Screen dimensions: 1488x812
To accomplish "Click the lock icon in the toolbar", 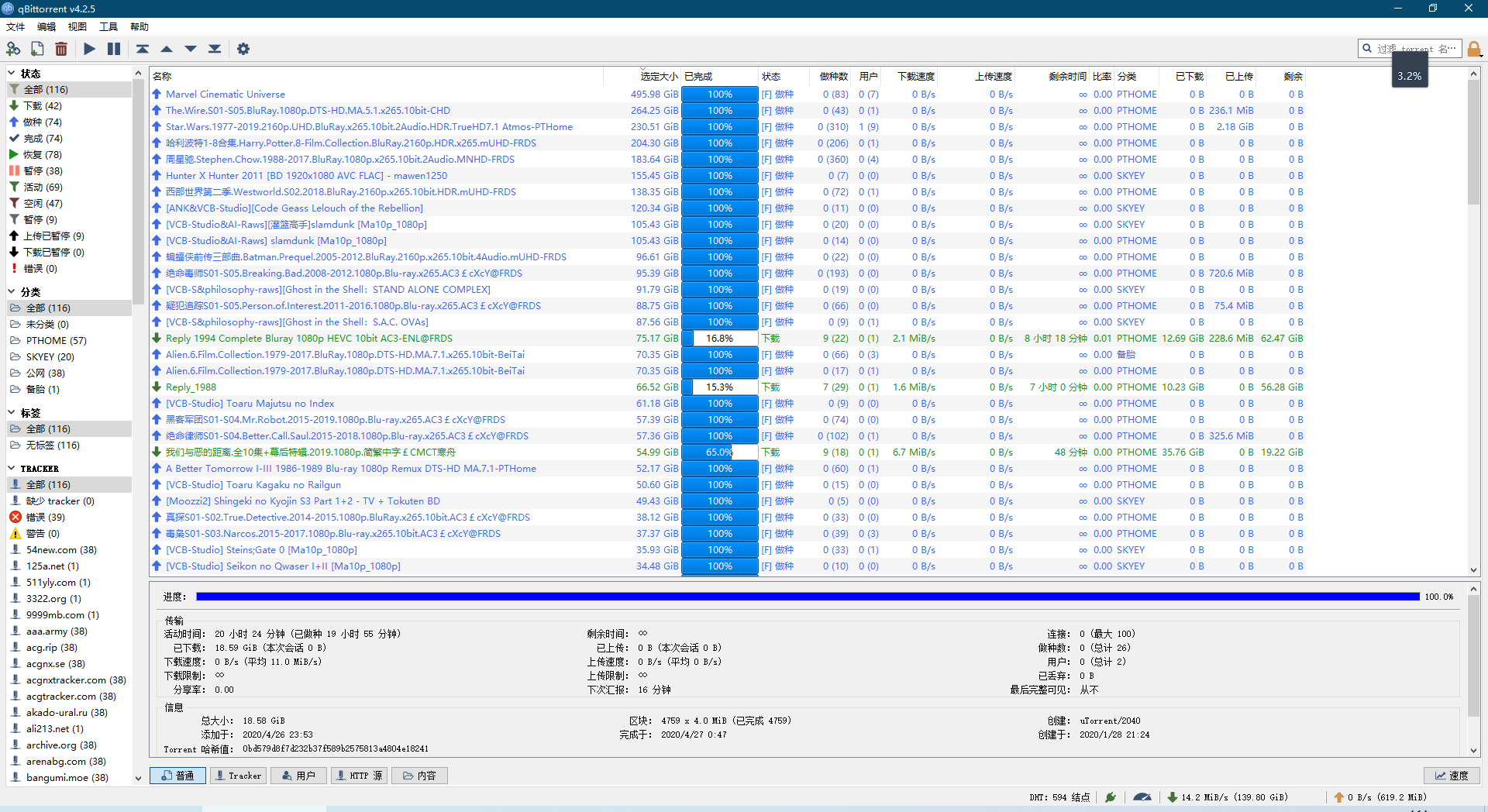I will pos(1474,49).
